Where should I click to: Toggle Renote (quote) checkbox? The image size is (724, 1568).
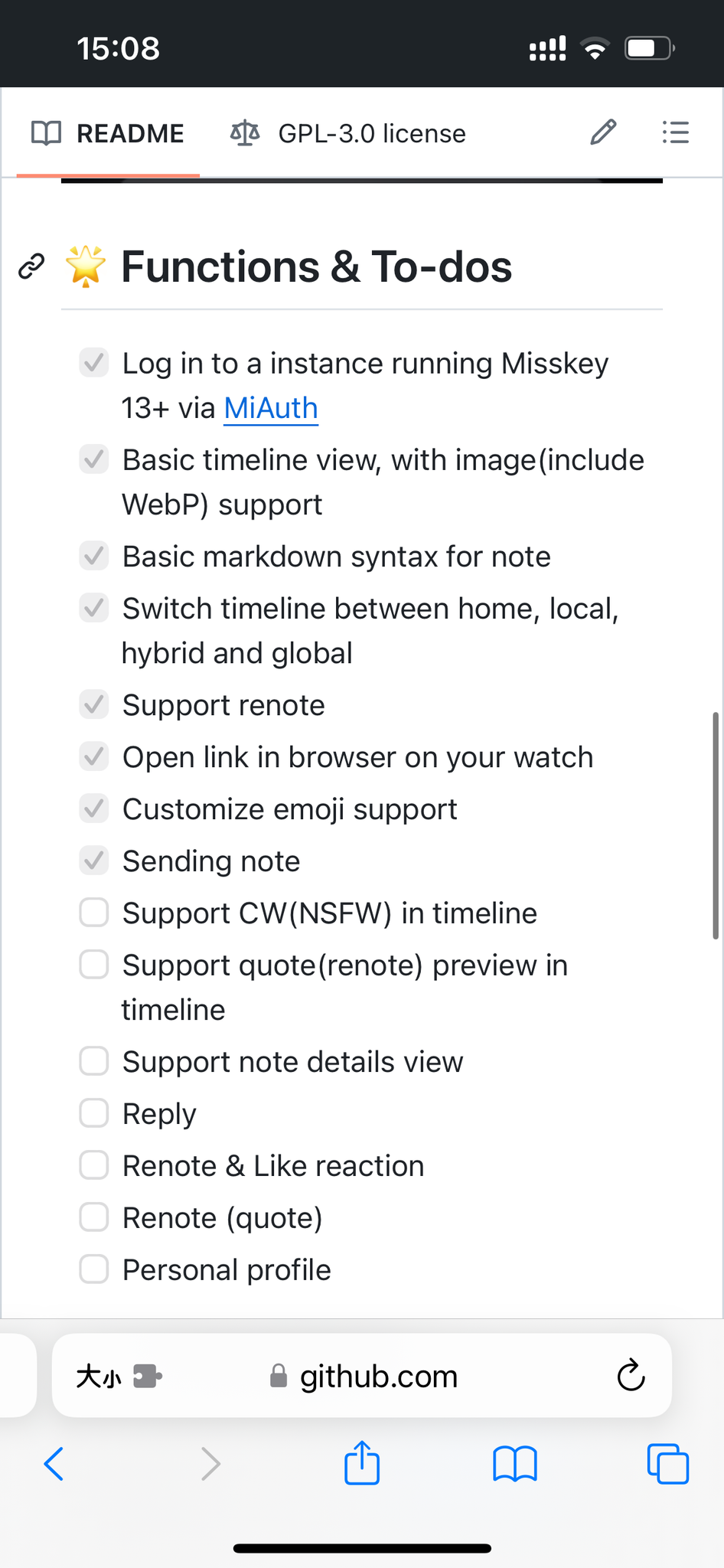(x=94, y=1217)
